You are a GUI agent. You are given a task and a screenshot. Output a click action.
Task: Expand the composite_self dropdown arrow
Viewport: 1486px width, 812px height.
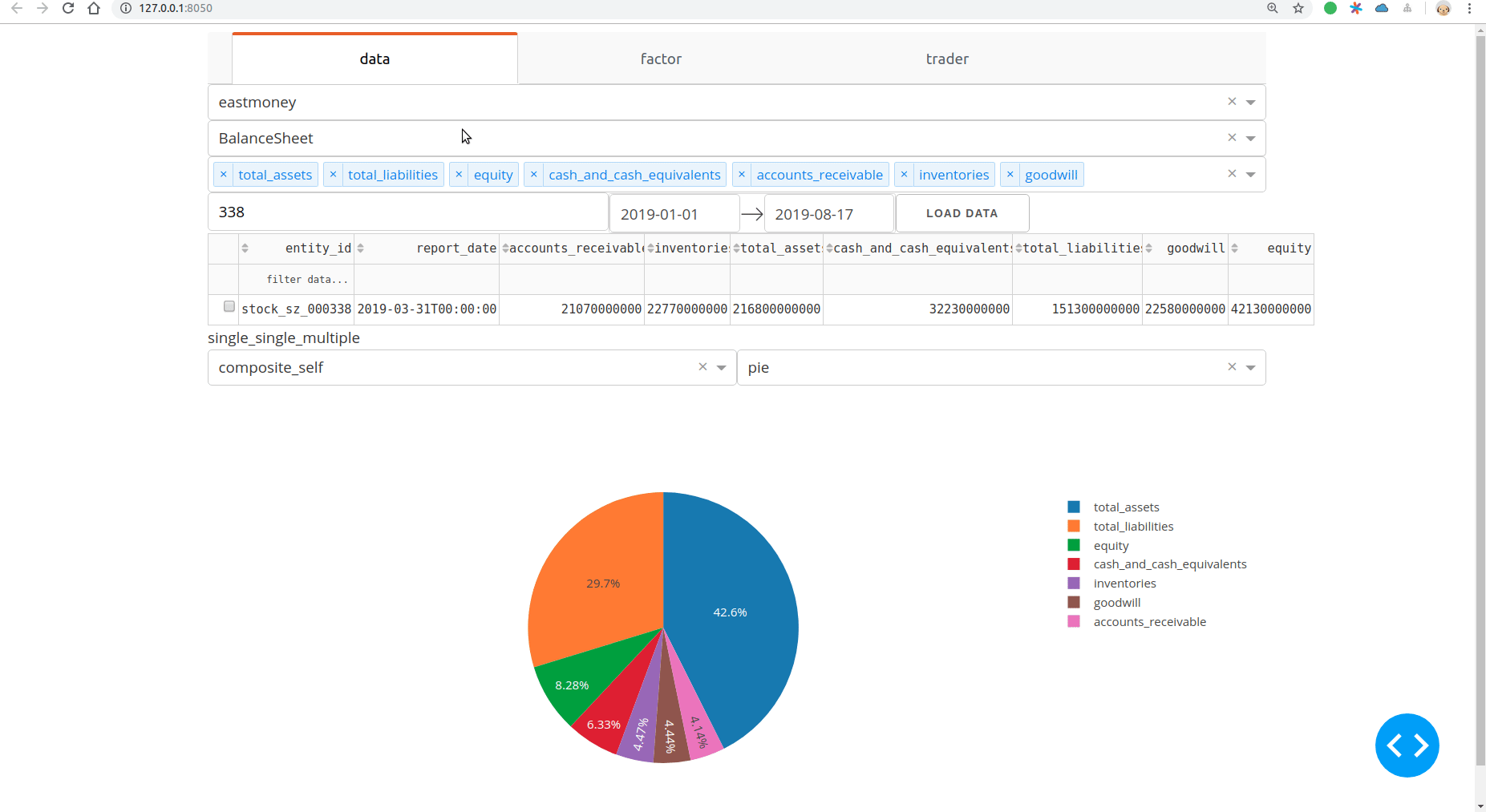pos(721,368)
